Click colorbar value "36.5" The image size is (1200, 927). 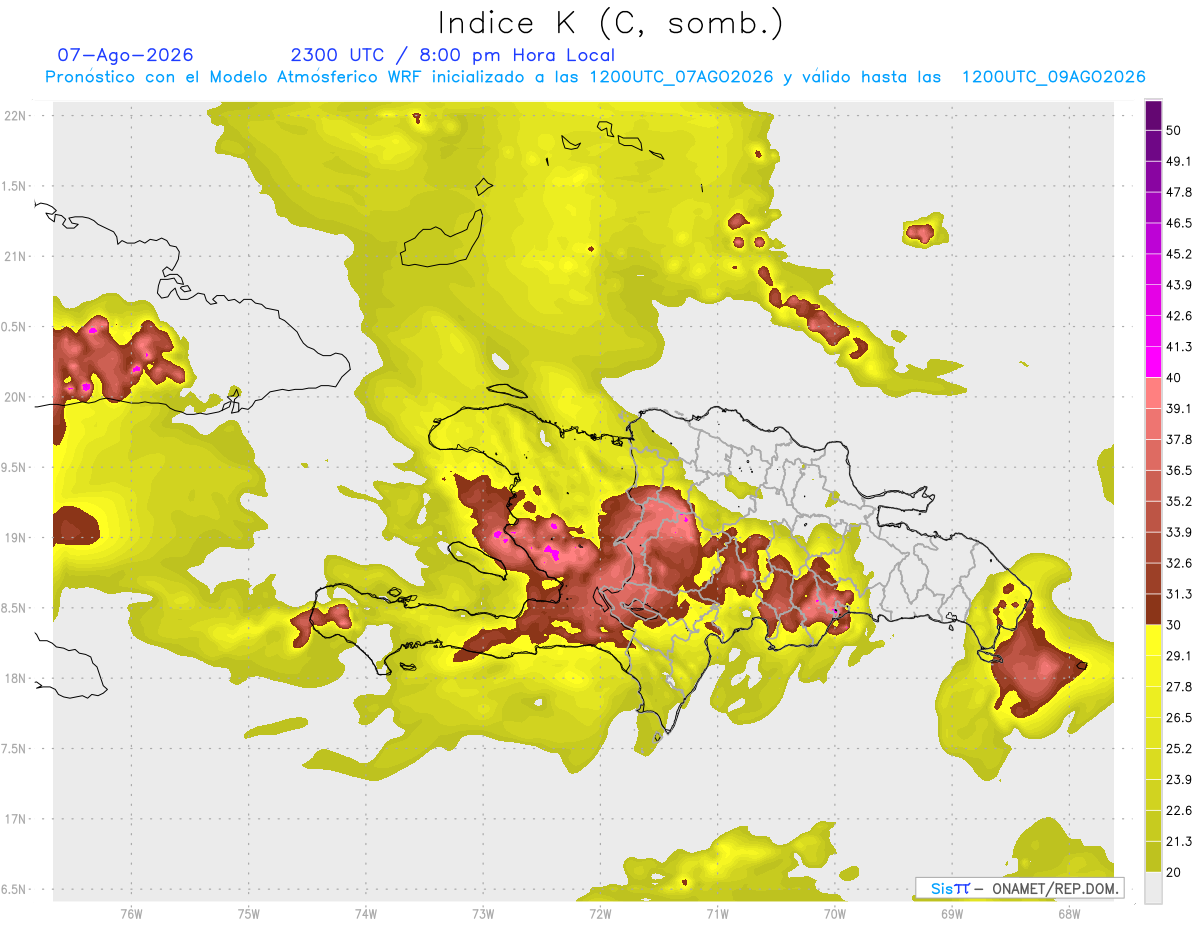[1179, 470]
